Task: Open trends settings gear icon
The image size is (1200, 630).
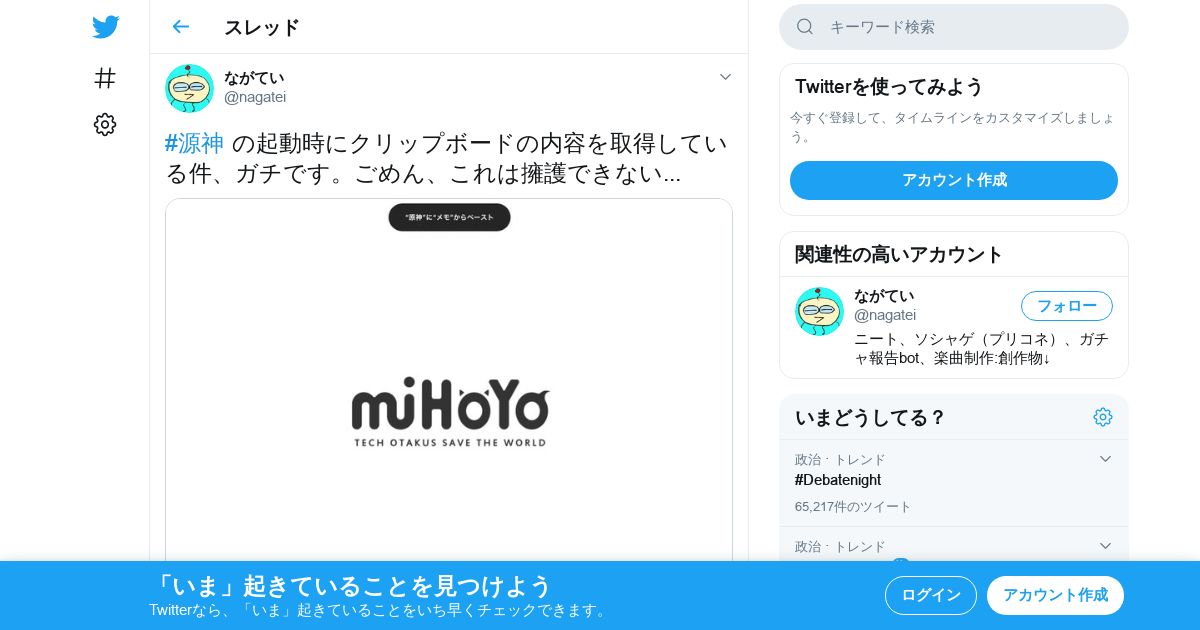Action: click(x=1103, y=417)
